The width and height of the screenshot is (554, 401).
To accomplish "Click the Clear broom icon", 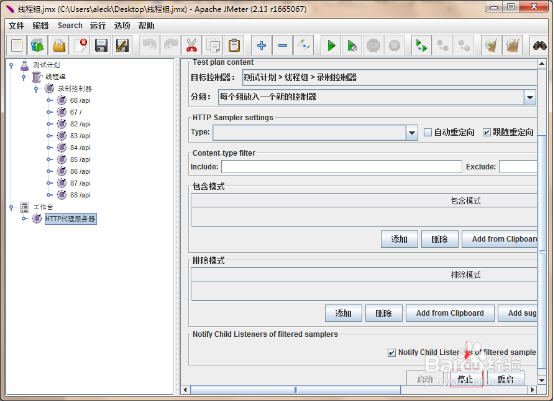I will pos(491,46).
